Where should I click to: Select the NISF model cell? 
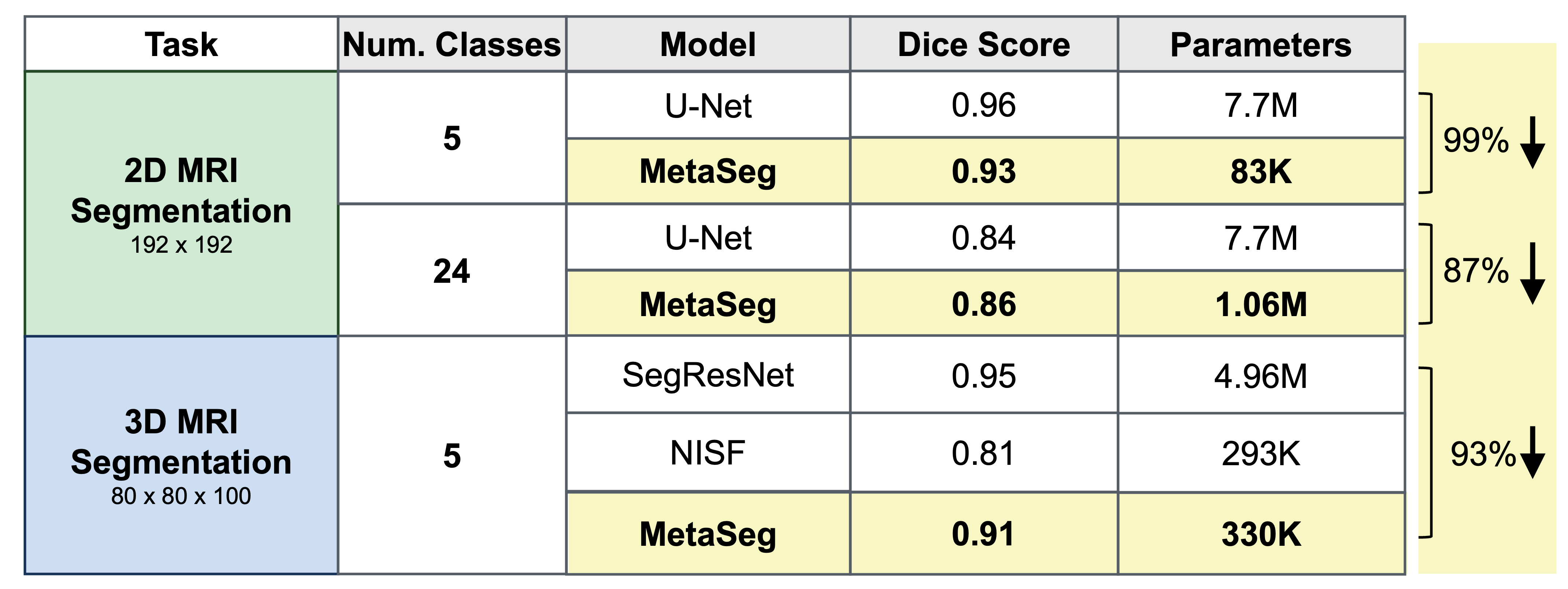[x=708, y=453]
